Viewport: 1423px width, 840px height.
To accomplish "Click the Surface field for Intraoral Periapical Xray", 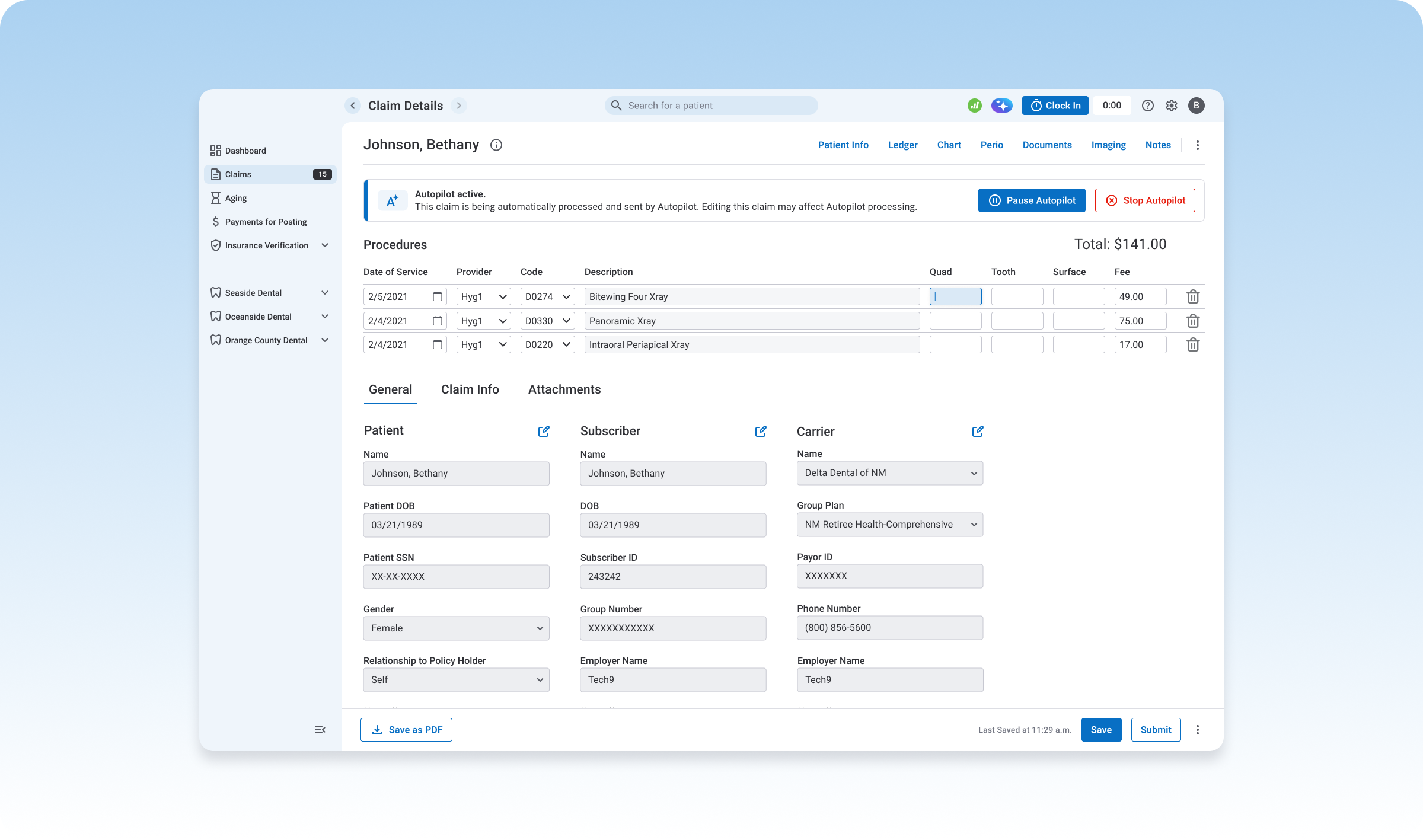I will pyautogui.click(x=1079, y=344).
